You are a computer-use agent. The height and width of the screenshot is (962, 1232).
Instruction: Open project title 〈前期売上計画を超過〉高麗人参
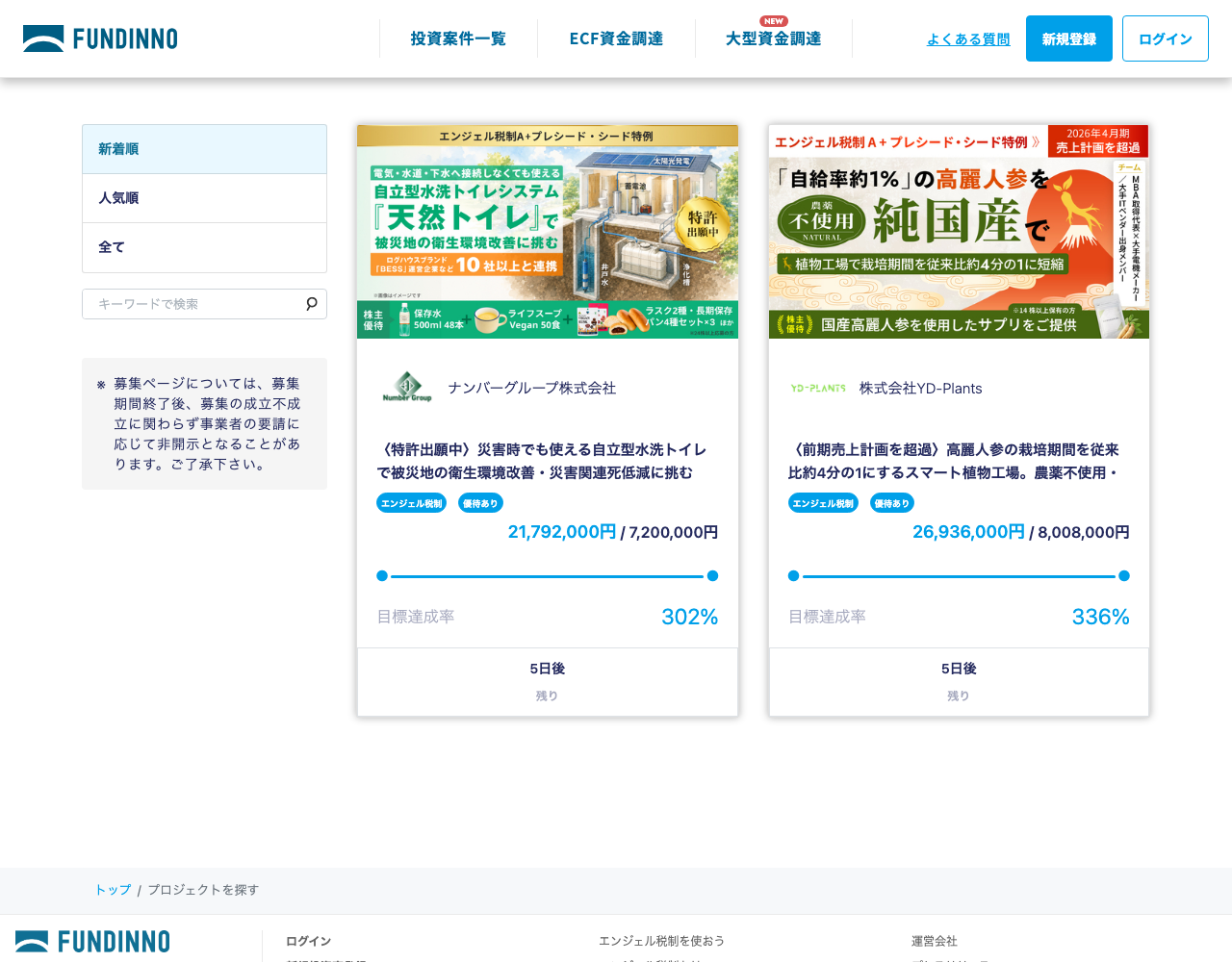tap(954, 461)
